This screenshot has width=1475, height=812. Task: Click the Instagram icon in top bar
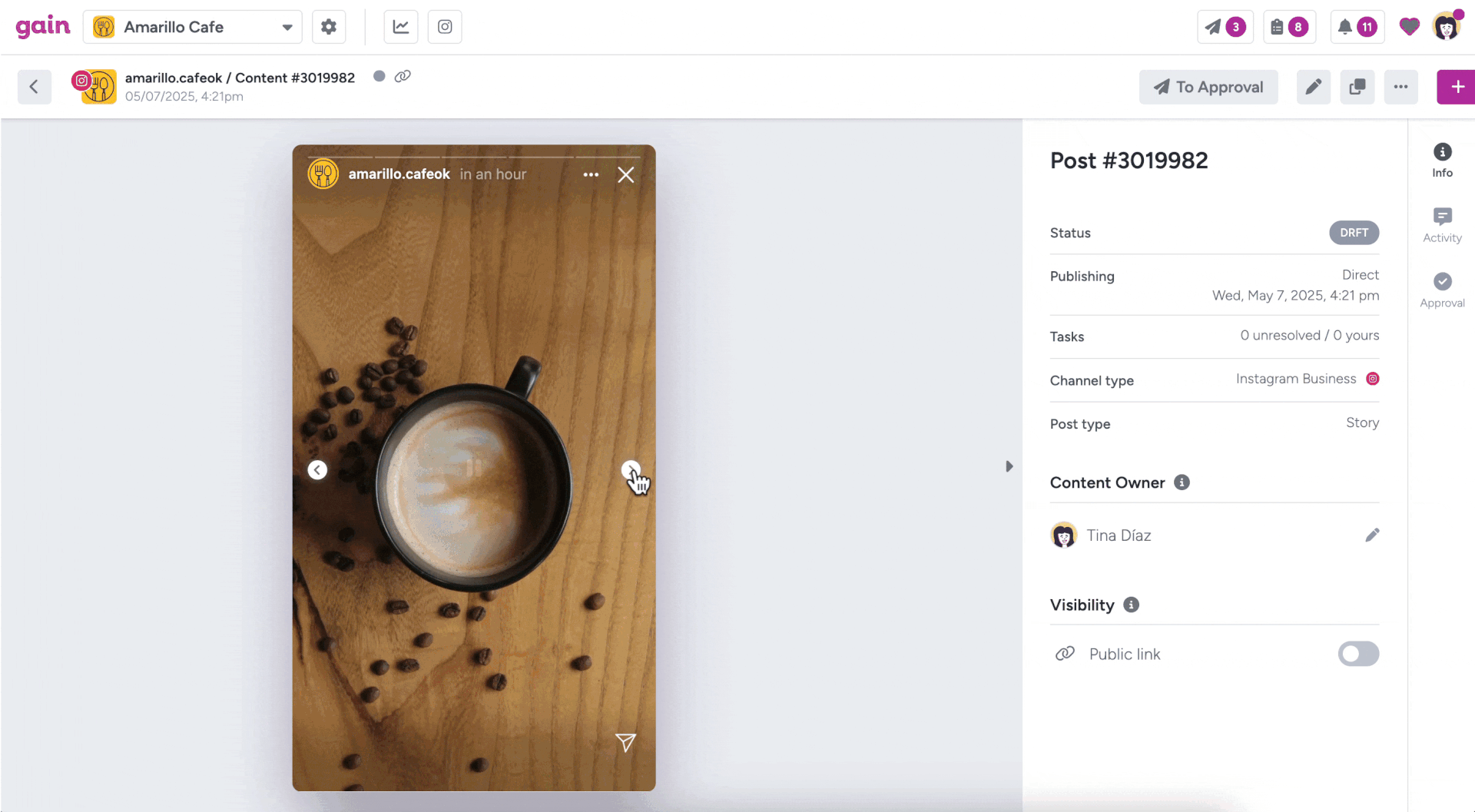[445, 27]
